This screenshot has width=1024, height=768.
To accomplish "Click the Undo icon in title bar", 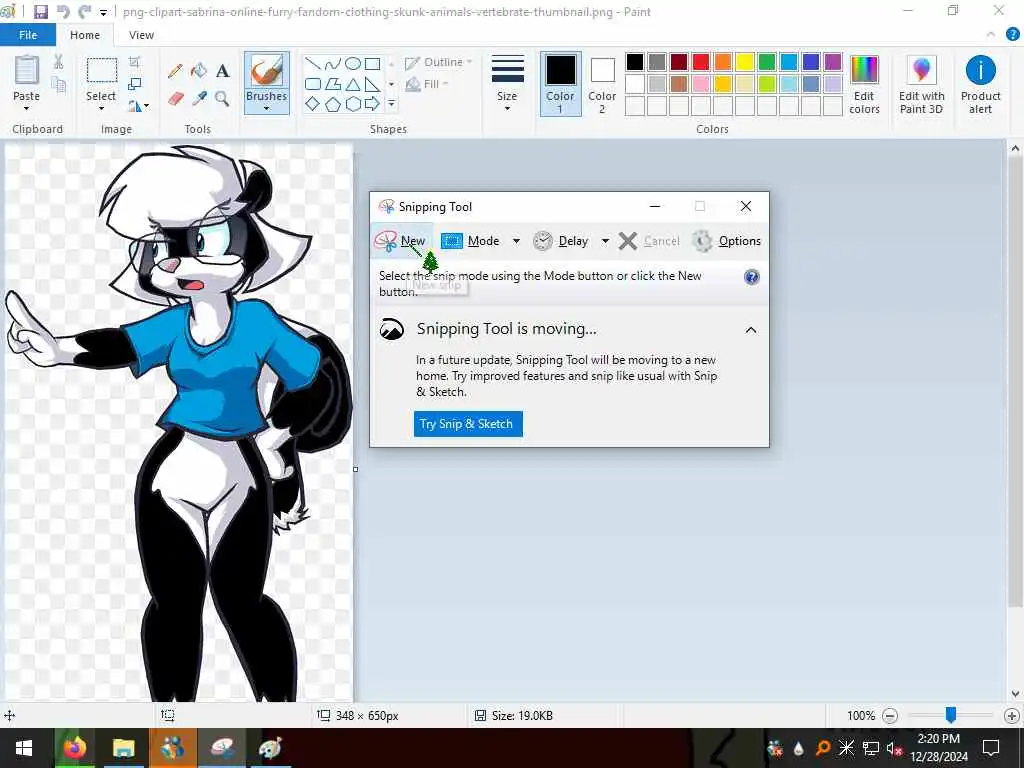I will click(x=63, y=12).
